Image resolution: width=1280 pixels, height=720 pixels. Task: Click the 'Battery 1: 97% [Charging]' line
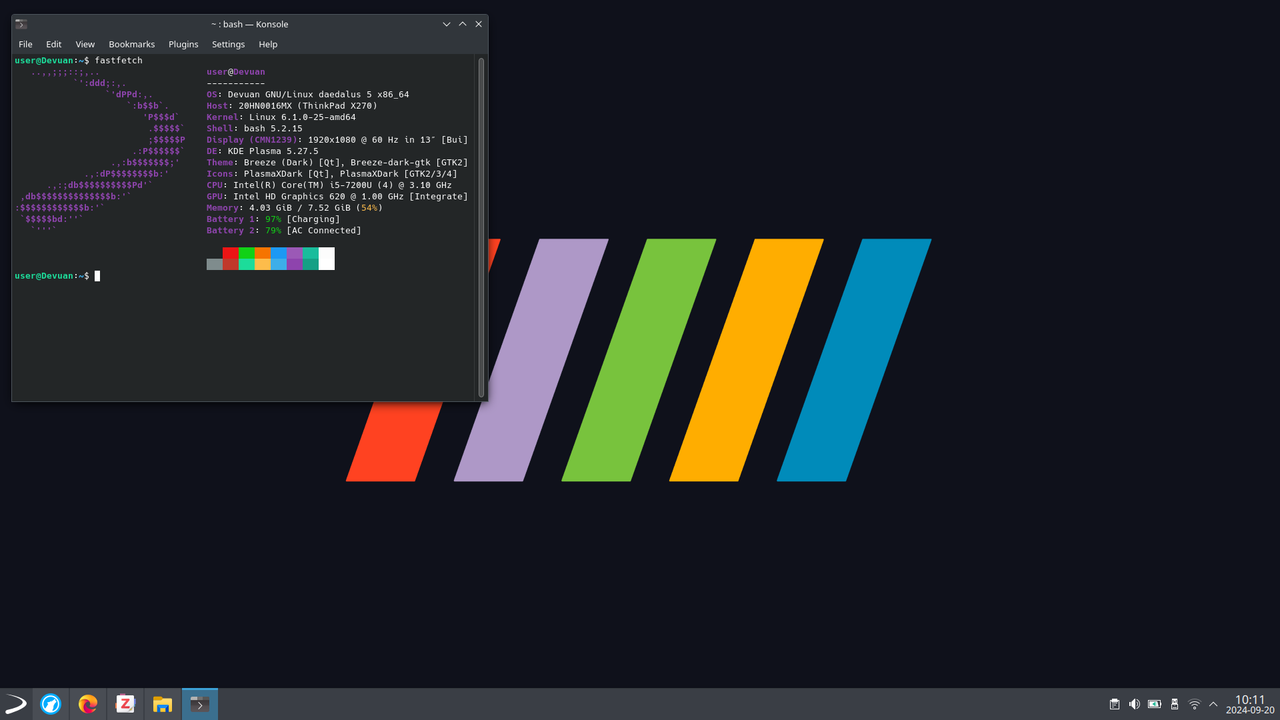coord(273,219)
